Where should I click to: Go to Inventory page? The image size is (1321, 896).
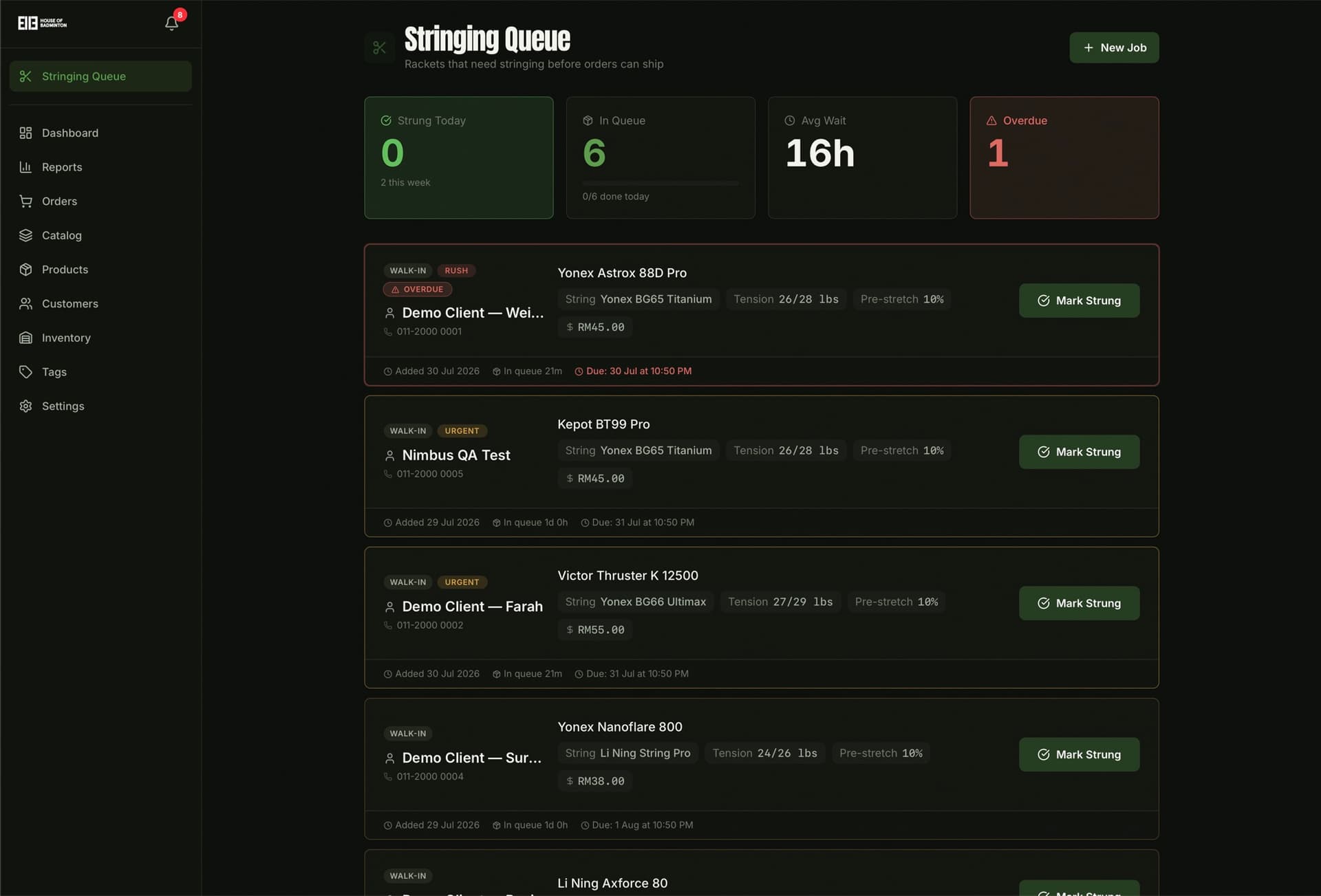tap(100, 338)
